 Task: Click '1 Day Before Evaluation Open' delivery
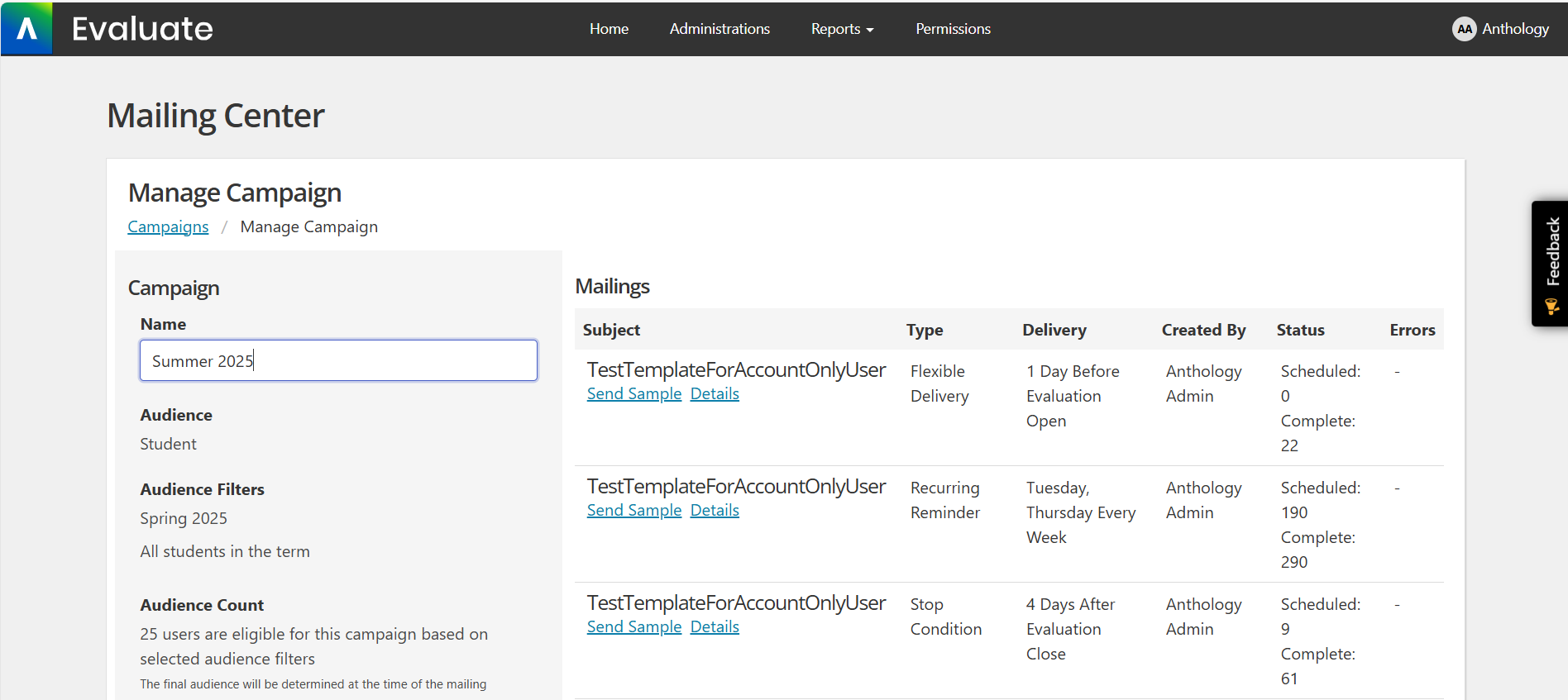1073,396
